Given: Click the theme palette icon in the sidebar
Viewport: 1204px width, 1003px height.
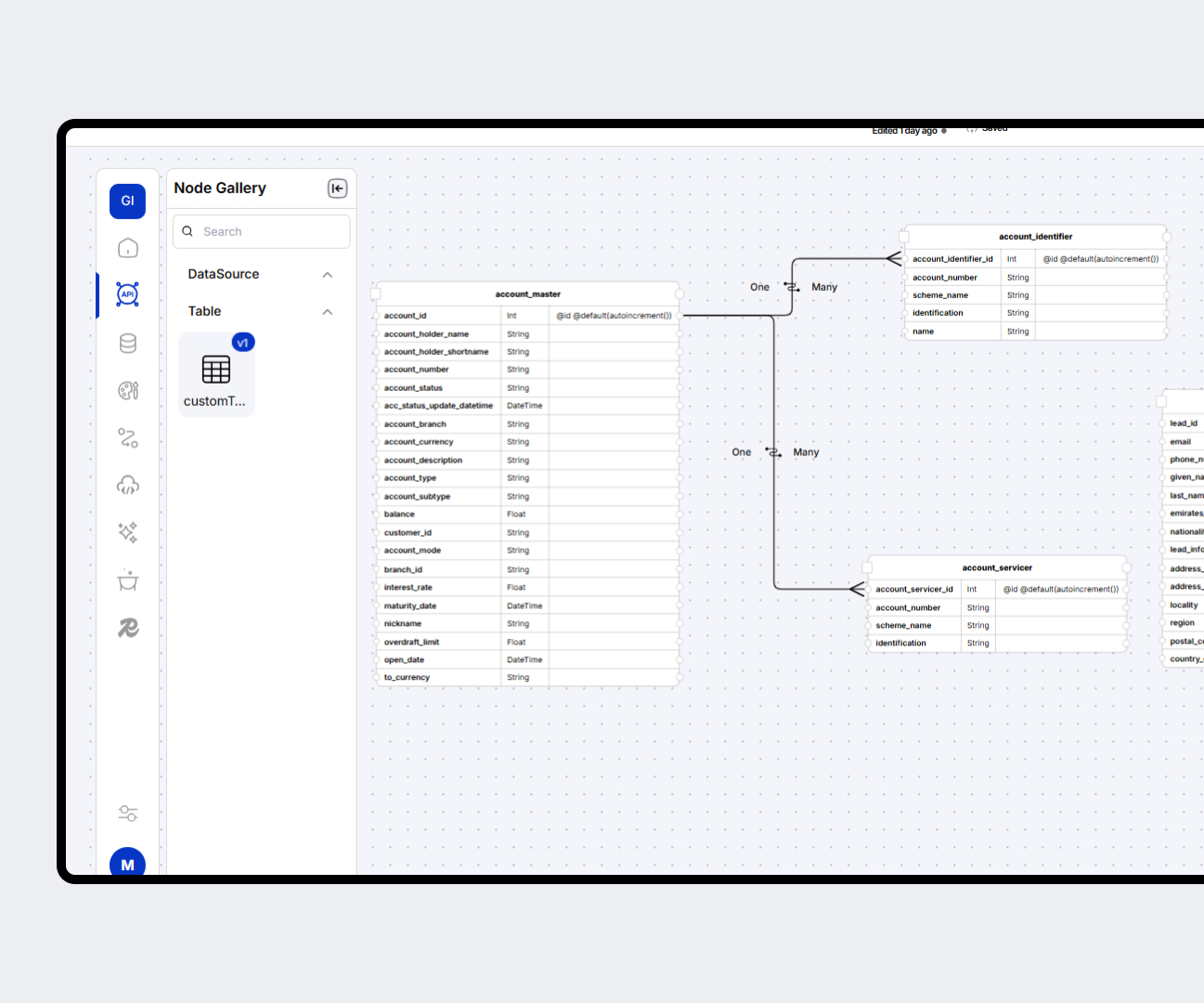Looking at the screenshot, I should [127, 391].
